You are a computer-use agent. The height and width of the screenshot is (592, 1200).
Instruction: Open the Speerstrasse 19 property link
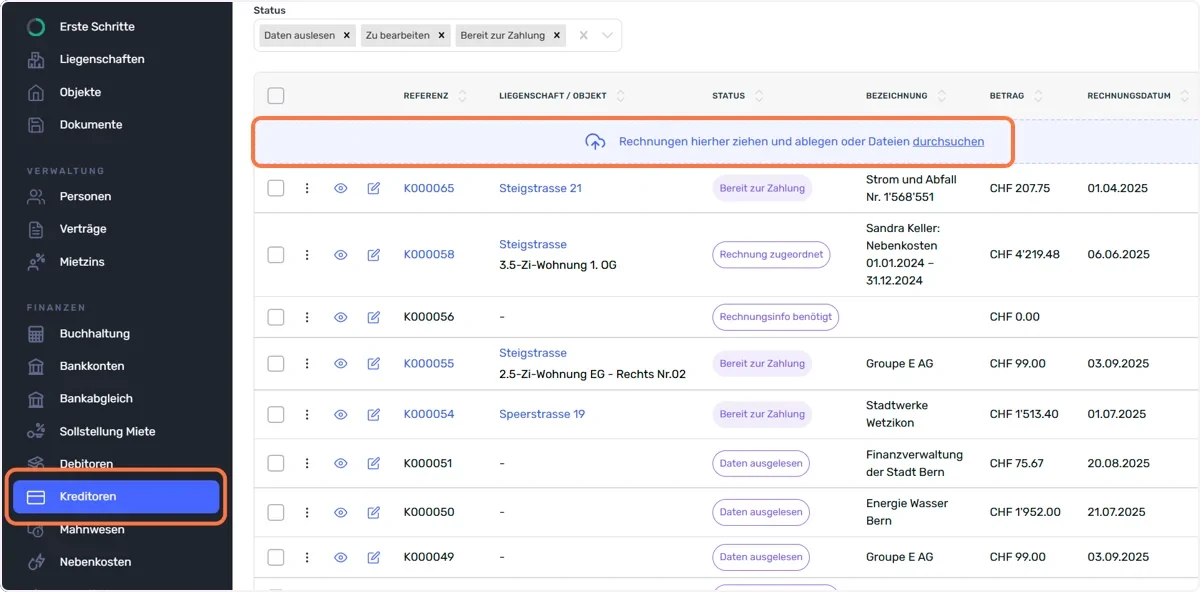coord(542,414)
